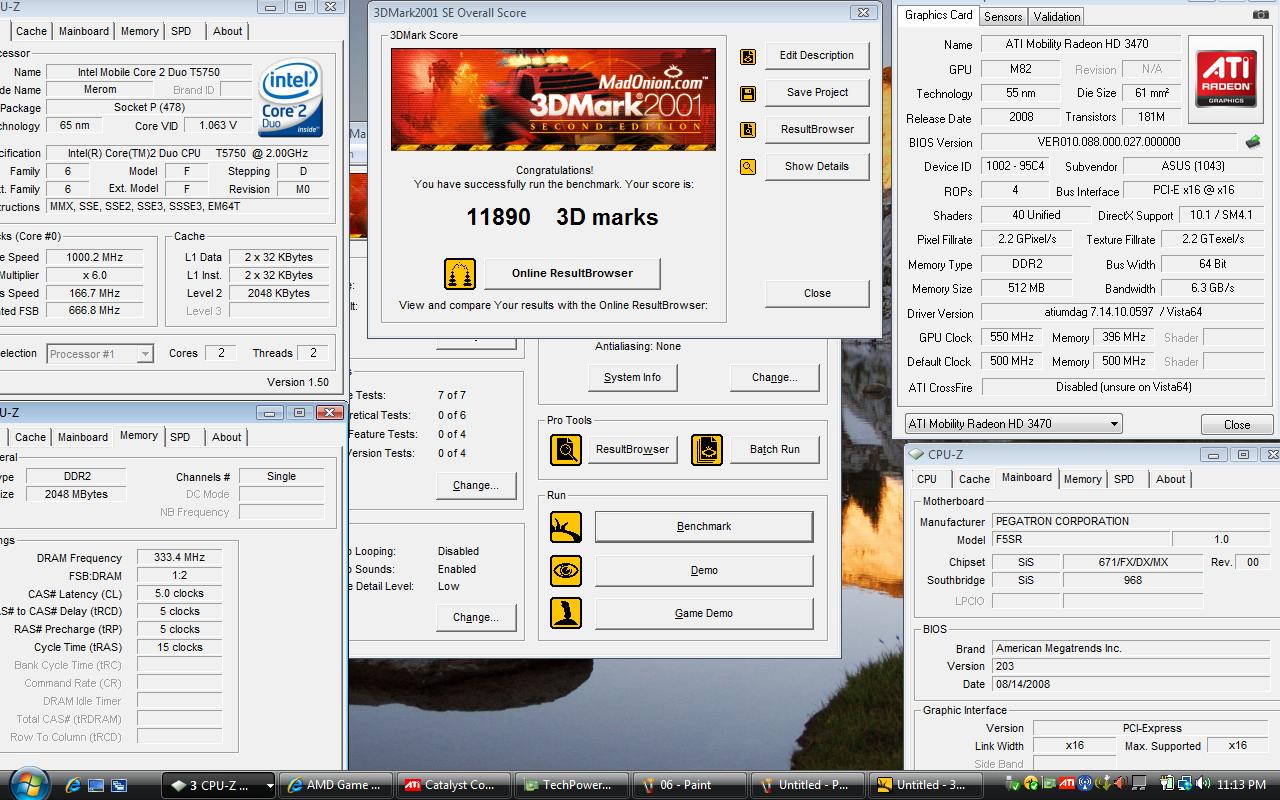Click the Show Details button
1280x800 pixels.
[x=817, y=166]
